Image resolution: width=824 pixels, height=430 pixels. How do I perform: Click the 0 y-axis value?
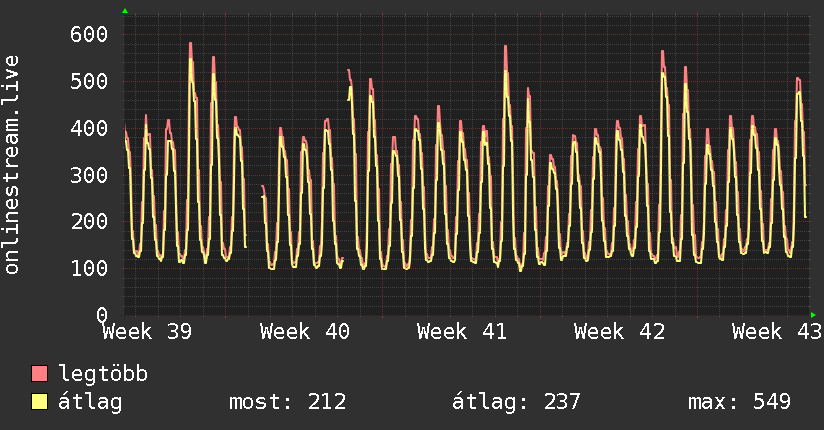(102, 315)
